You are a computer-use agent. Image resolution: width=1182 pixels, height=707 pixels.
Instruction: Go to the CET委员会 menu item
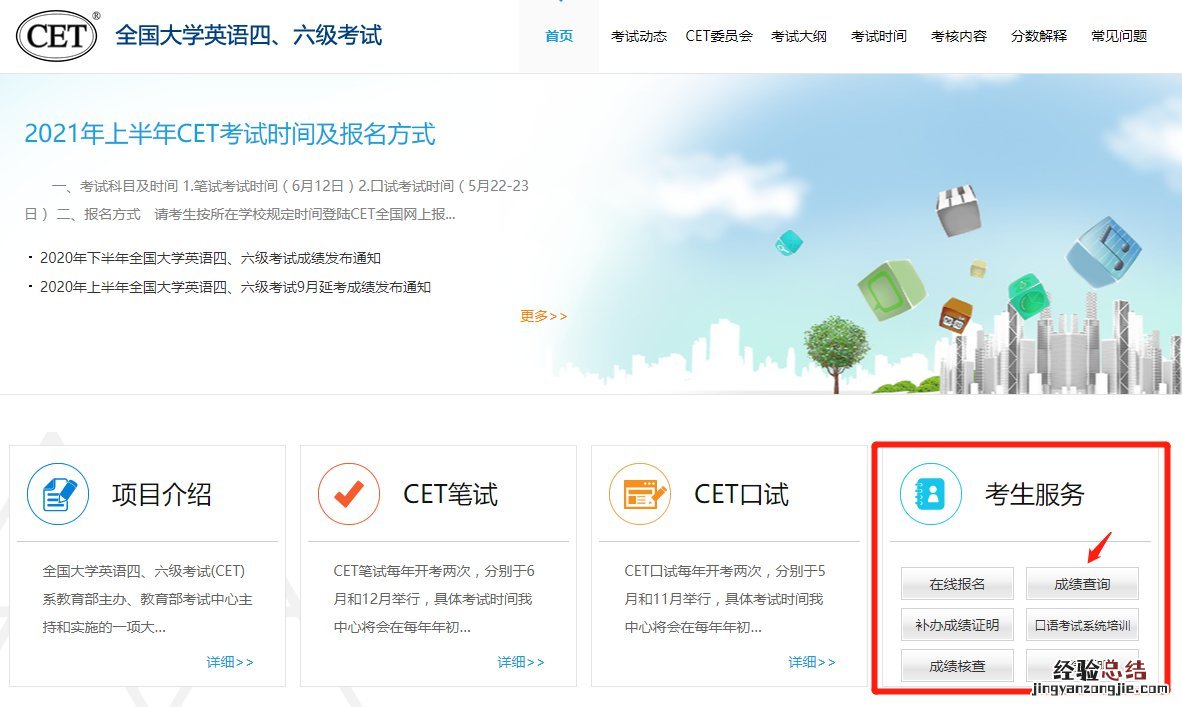coord(719,36)
